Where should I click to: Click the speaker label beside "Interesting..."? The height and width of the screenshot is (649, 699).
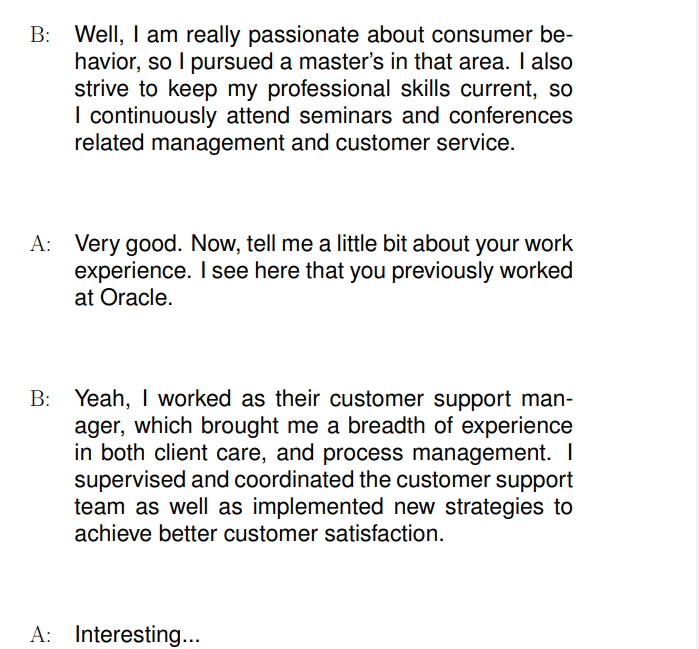pos(40,635)
